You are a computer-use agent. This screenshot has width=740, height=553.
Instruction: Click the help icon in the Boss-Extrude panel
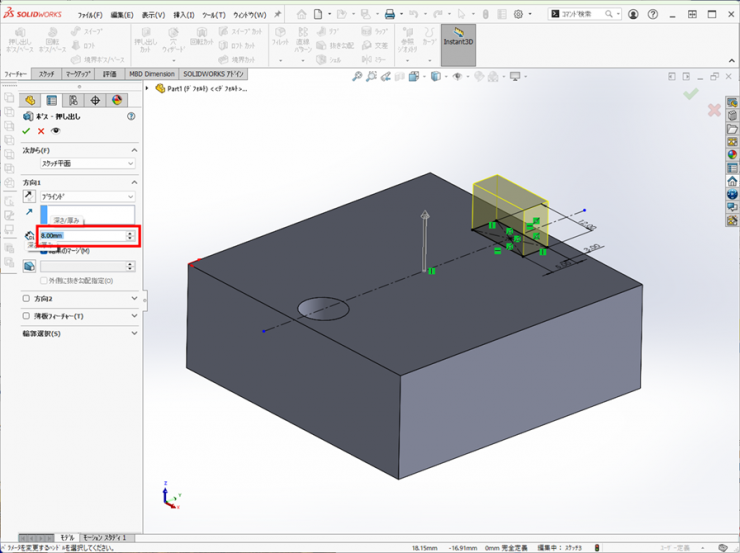(x=131, y=117)
